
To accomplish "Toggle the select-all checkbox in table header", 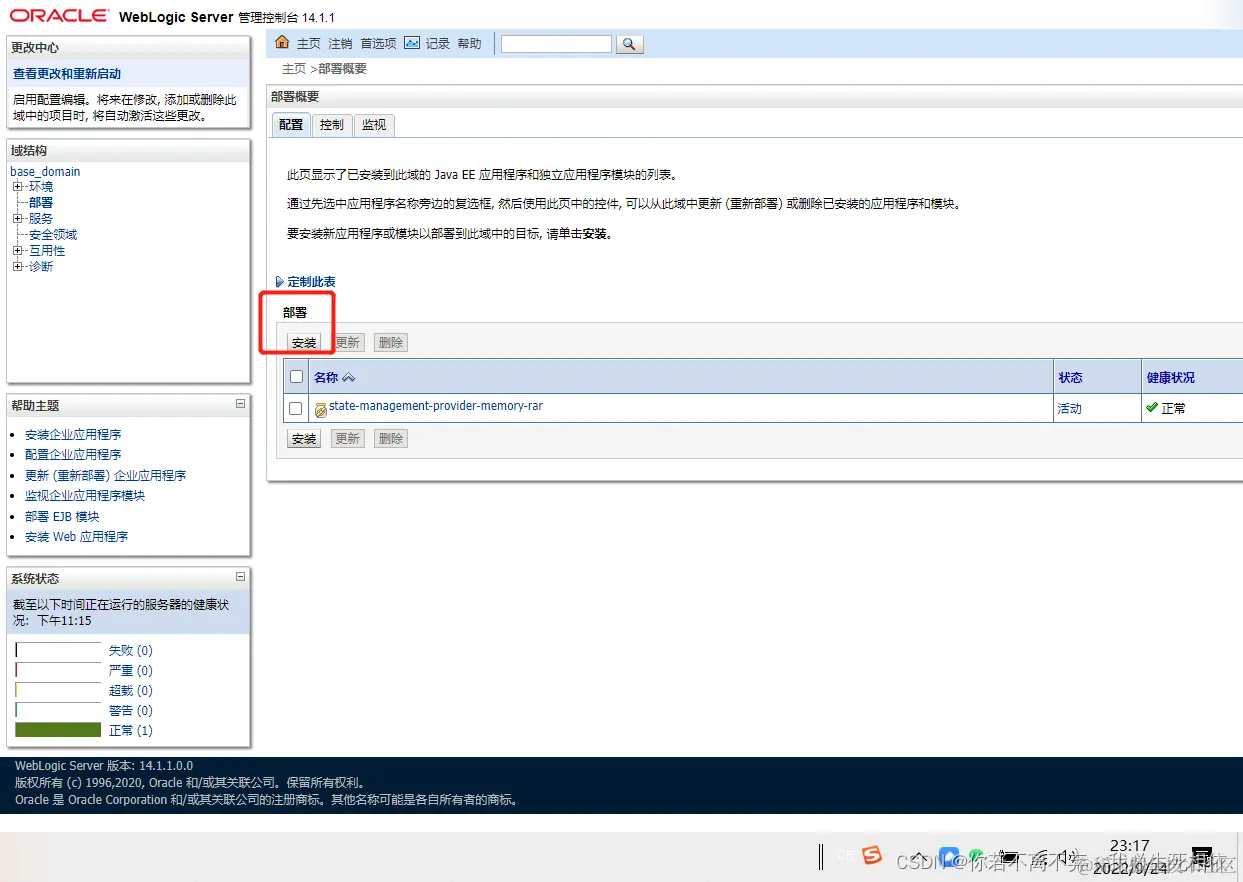I will pos(296,377).
